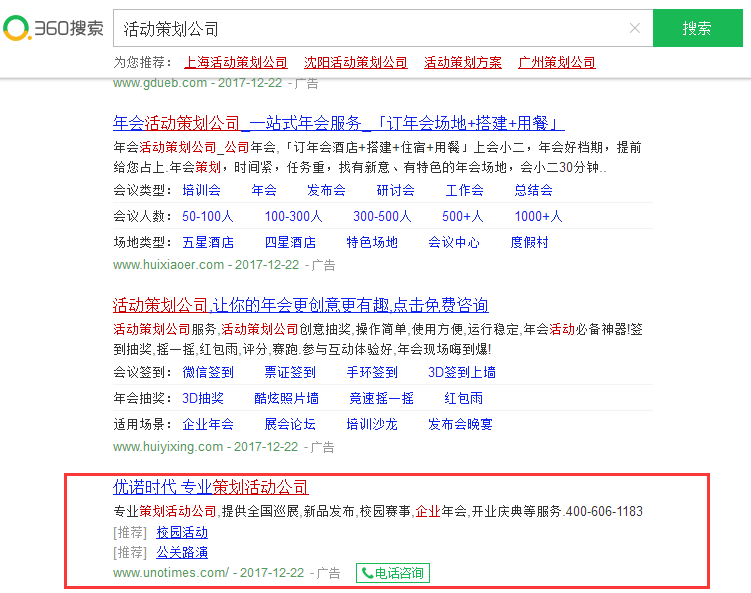Viewport: 751px width, 593px height.
Task: Open 红包雨 link
Action: [x=464, y=398]
